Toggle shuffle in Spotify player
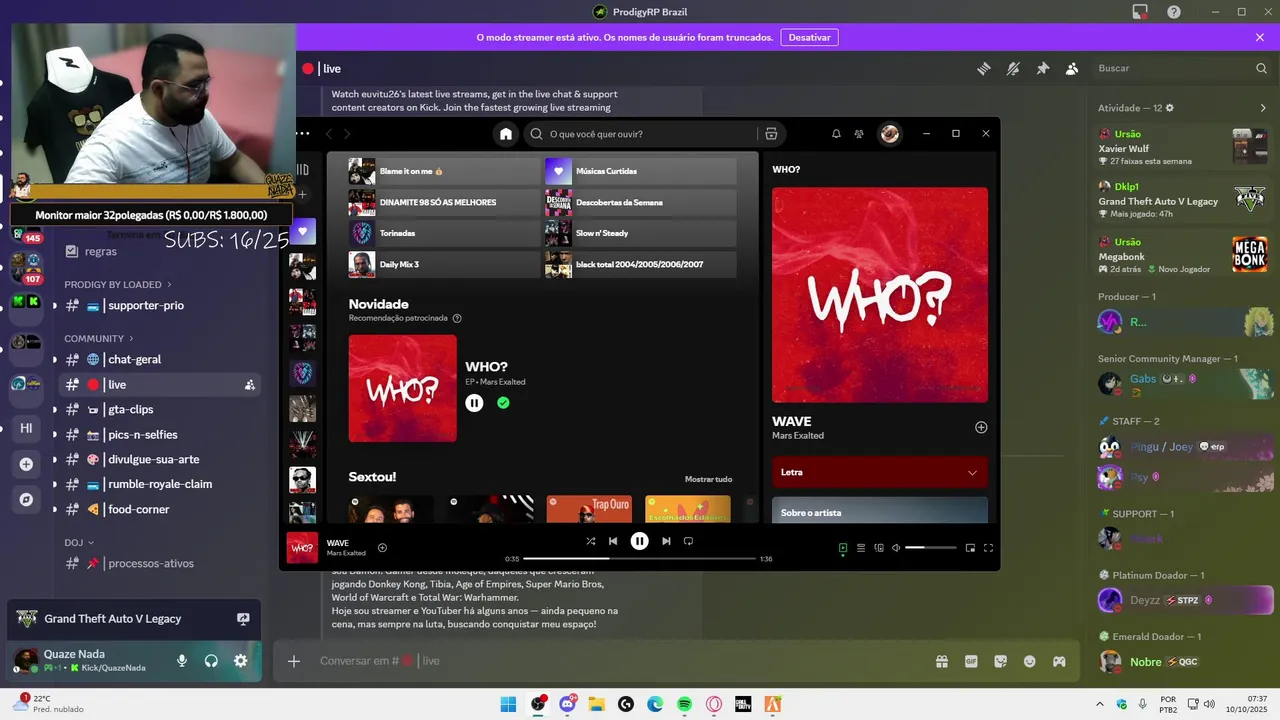The image size is (1280, 720). 590,541
